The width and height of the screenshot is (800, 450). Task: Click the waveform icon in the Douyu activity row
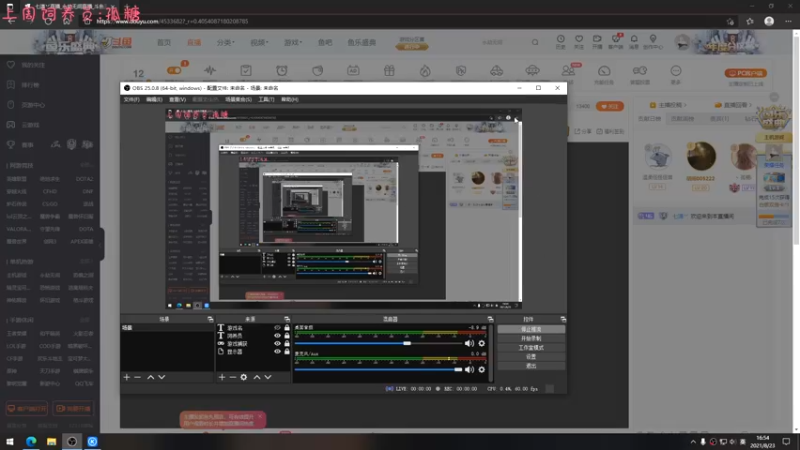(210, 70)
